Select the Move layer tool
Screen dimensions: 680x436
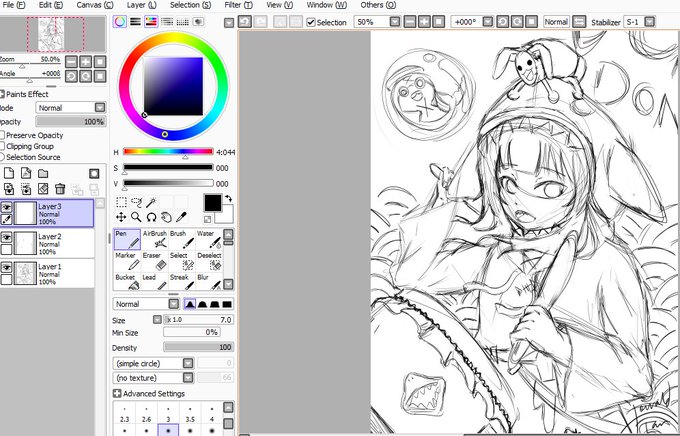121,217
